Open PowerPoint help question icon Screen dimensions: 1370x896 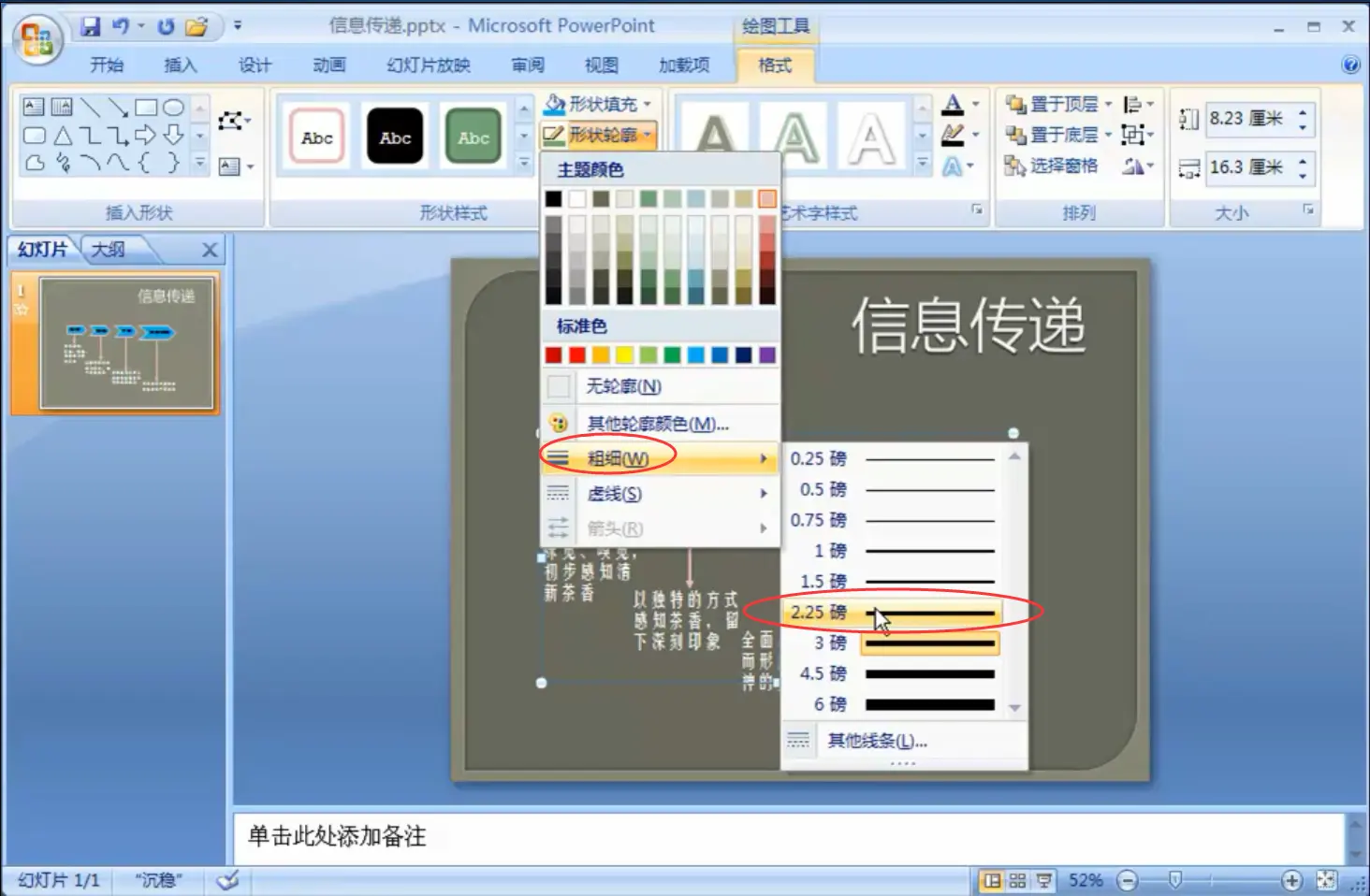(1350, 65)
